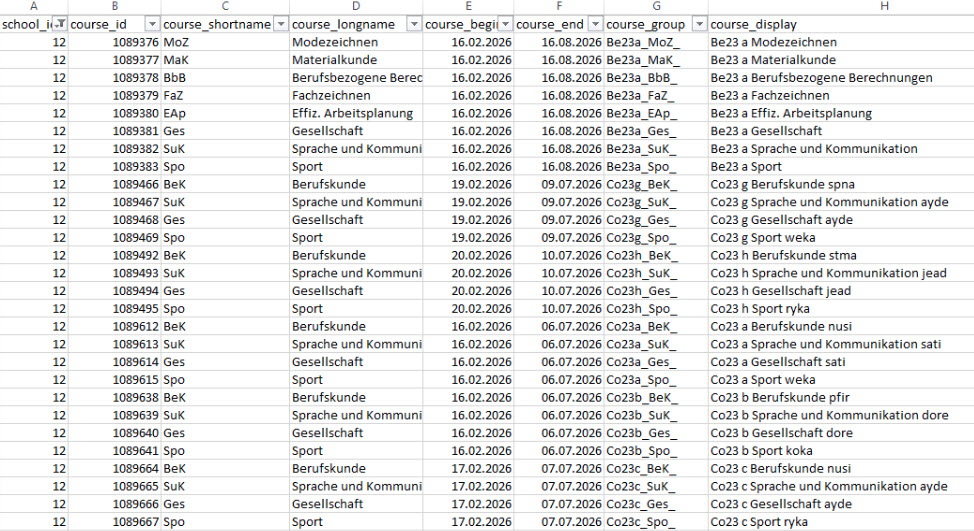Select column C header
Viewport: 974px width, 531px height.
click(x=224, y=6)
